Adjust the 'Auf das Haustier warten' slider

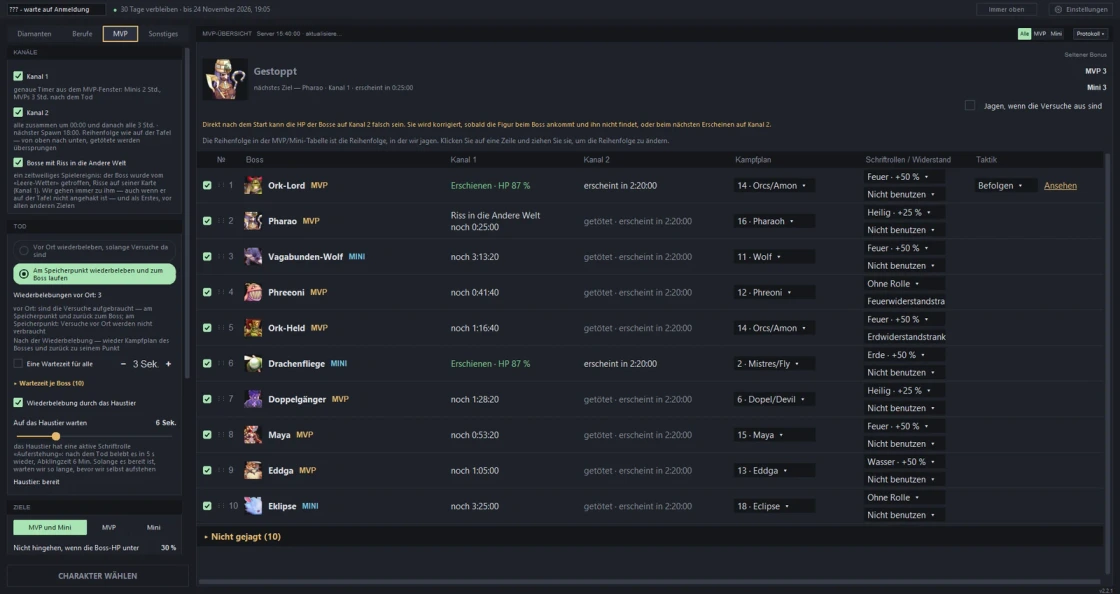click(x=56, y=436)
